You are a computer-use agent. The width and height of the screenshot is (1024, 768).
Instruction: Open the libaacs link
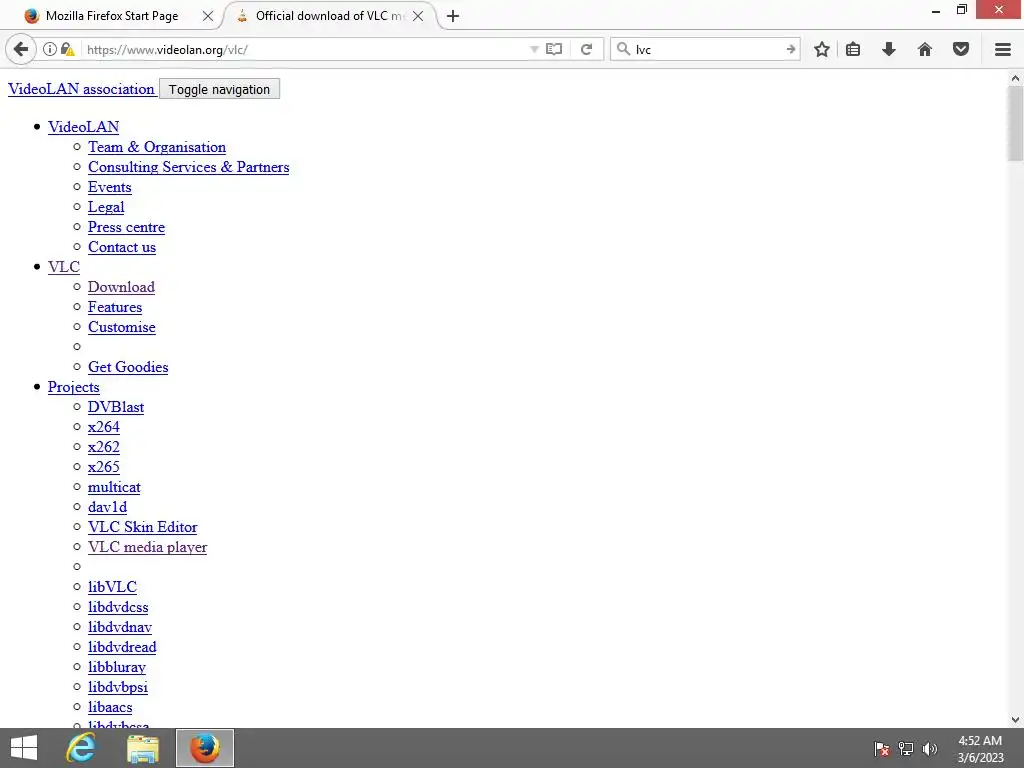[x=110, y=707]
